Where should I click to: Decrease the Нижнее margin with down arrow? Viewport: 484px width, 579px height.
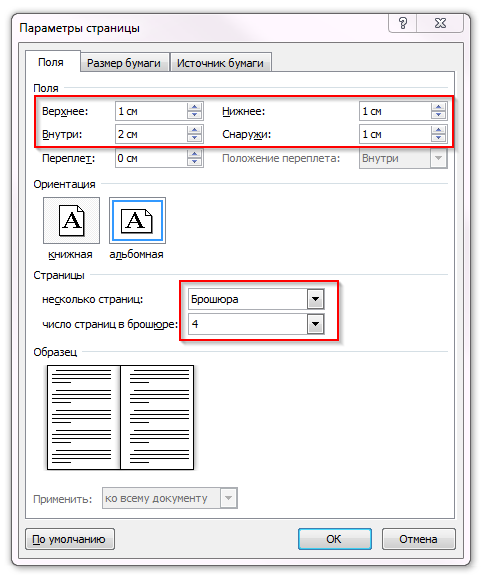tap(438, 115)
